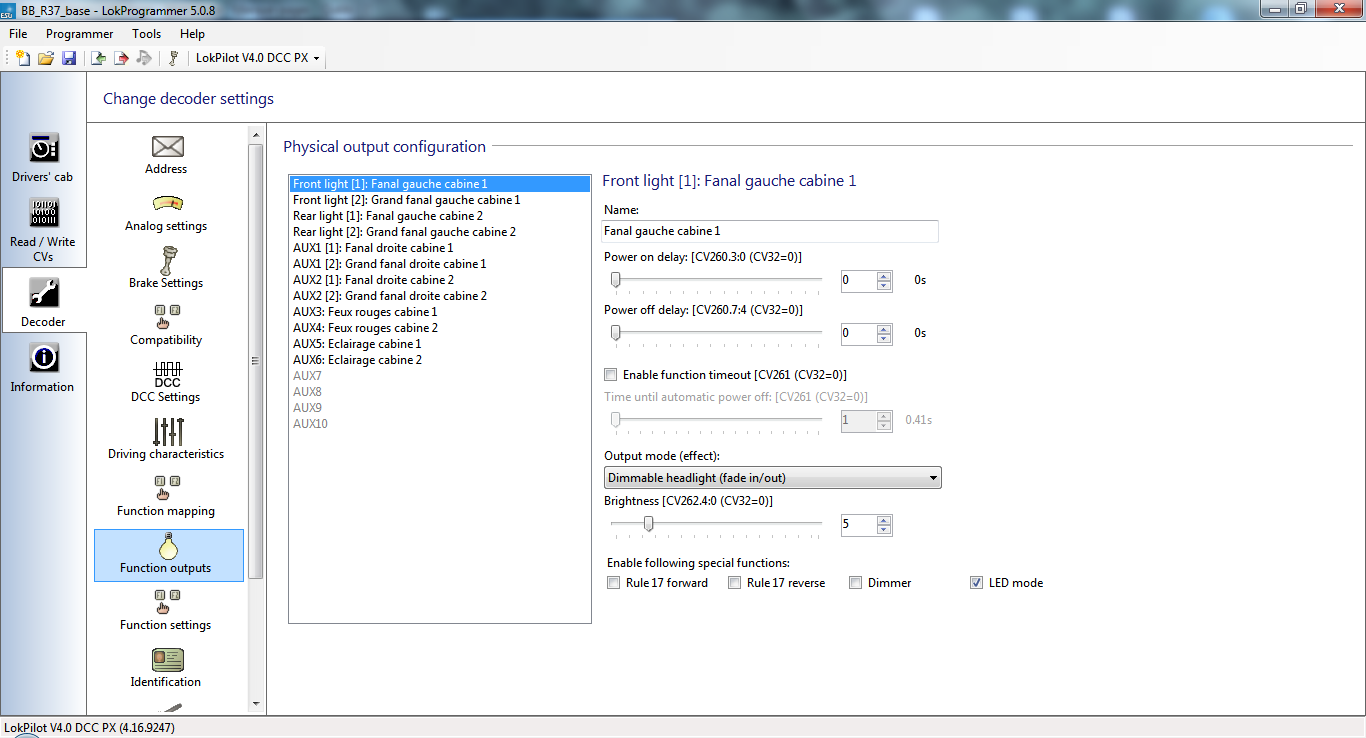Decrease Brightness spinner value
Image resolution: width=1366 pixels, height=738 pixels.
click(883, 529)
